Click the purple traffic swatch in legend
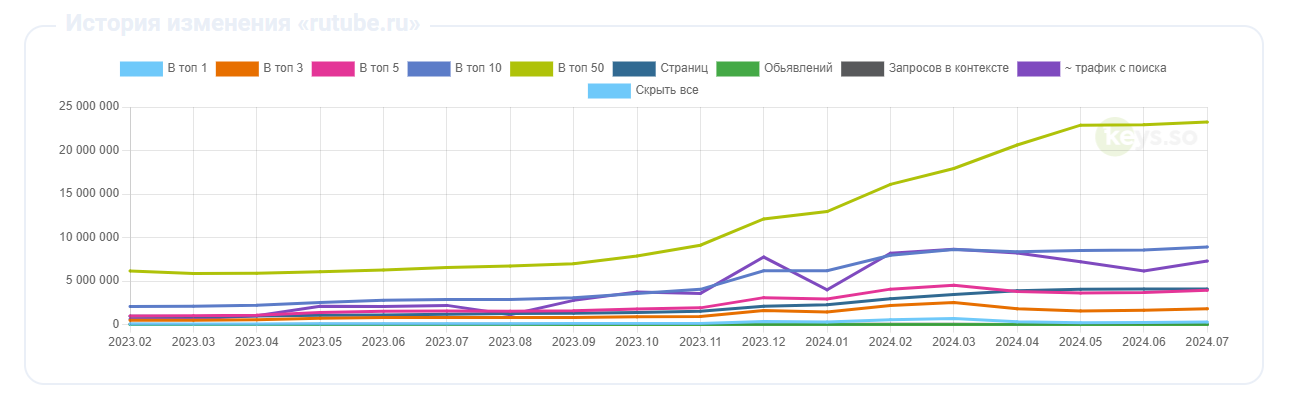Screen dimensions: 1289x399 (1039, 68)
